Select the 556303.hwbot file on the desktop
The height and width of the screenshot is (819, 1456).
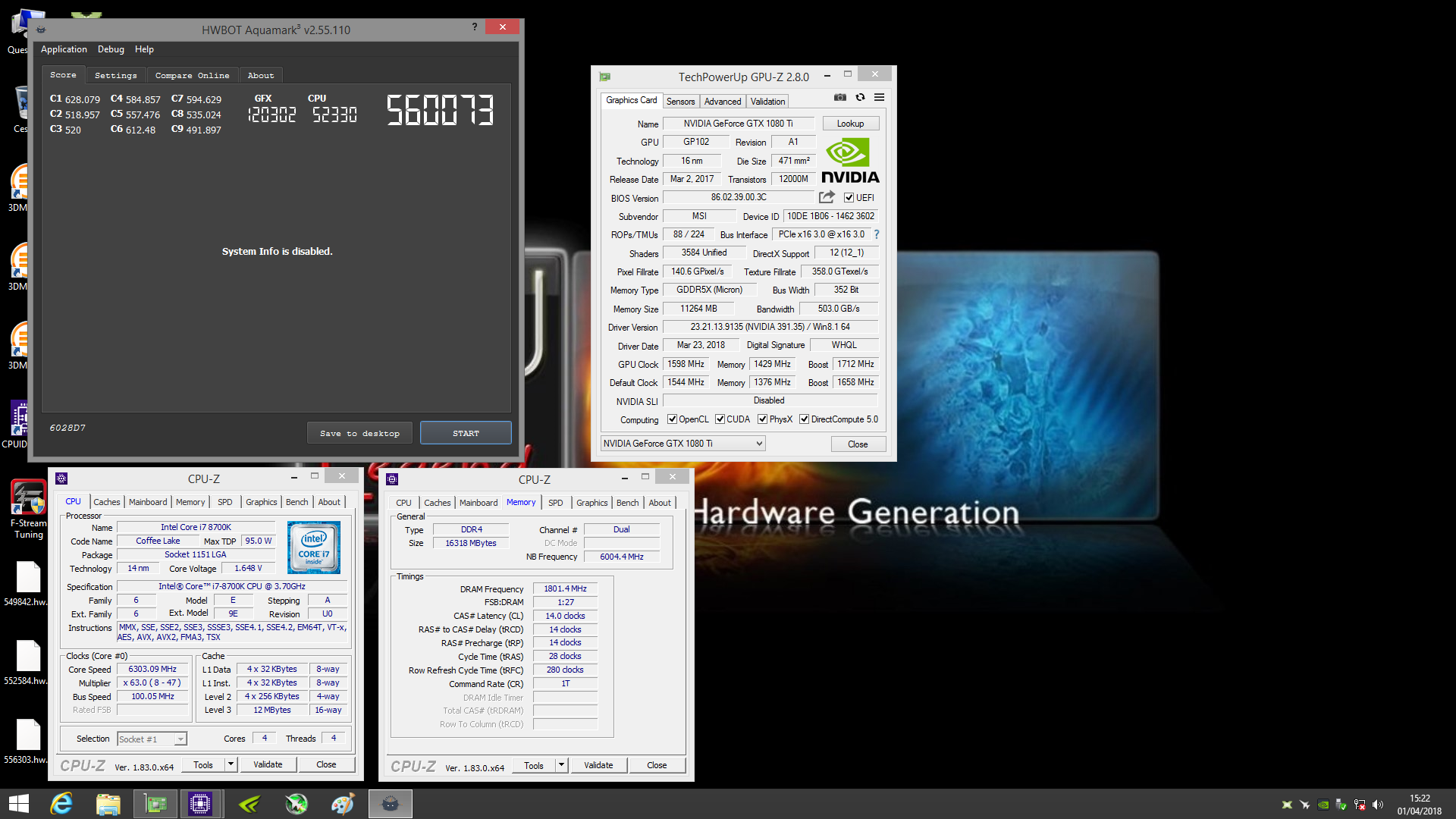pyautogui.click(x=28, y=742)
